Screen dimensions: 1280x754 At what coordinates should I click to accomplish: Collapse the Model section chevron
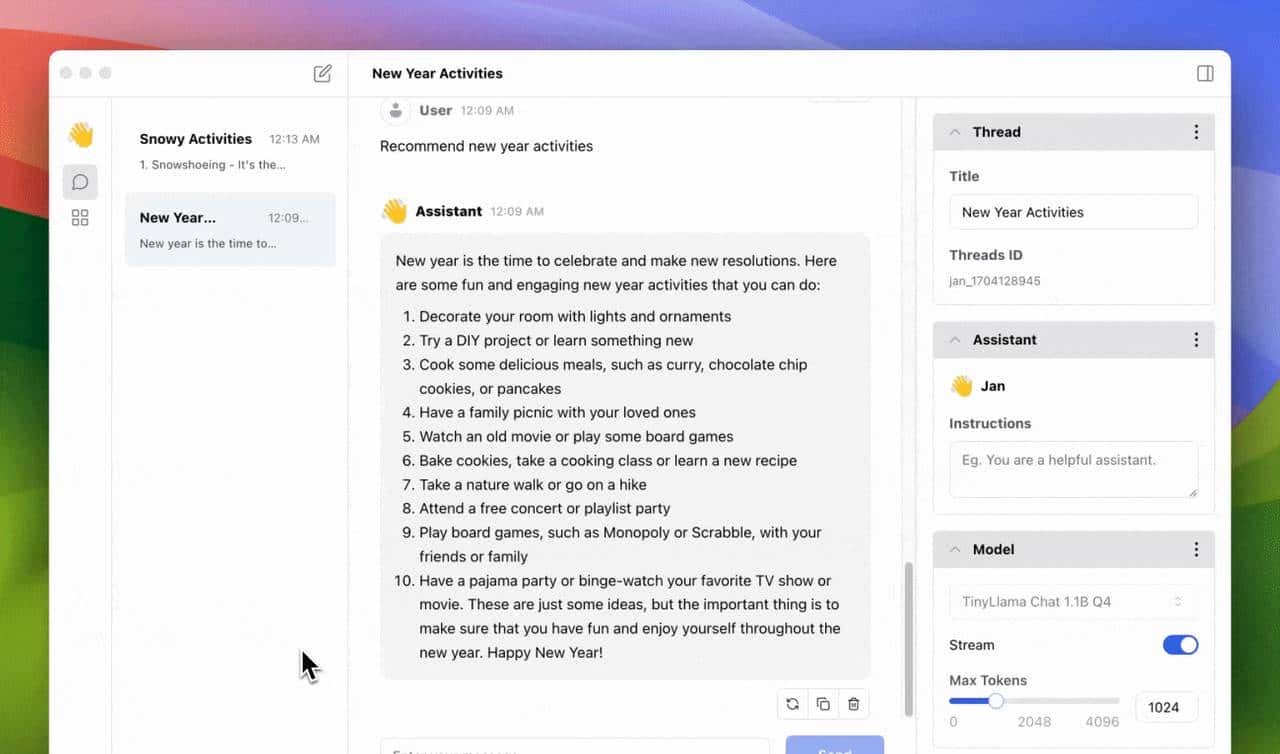tap(955, 550)
